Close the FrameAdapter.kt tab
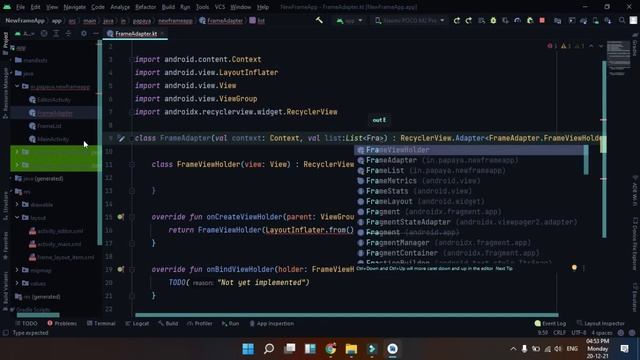This screenshot has width=640, height=360. click(162, 33)
